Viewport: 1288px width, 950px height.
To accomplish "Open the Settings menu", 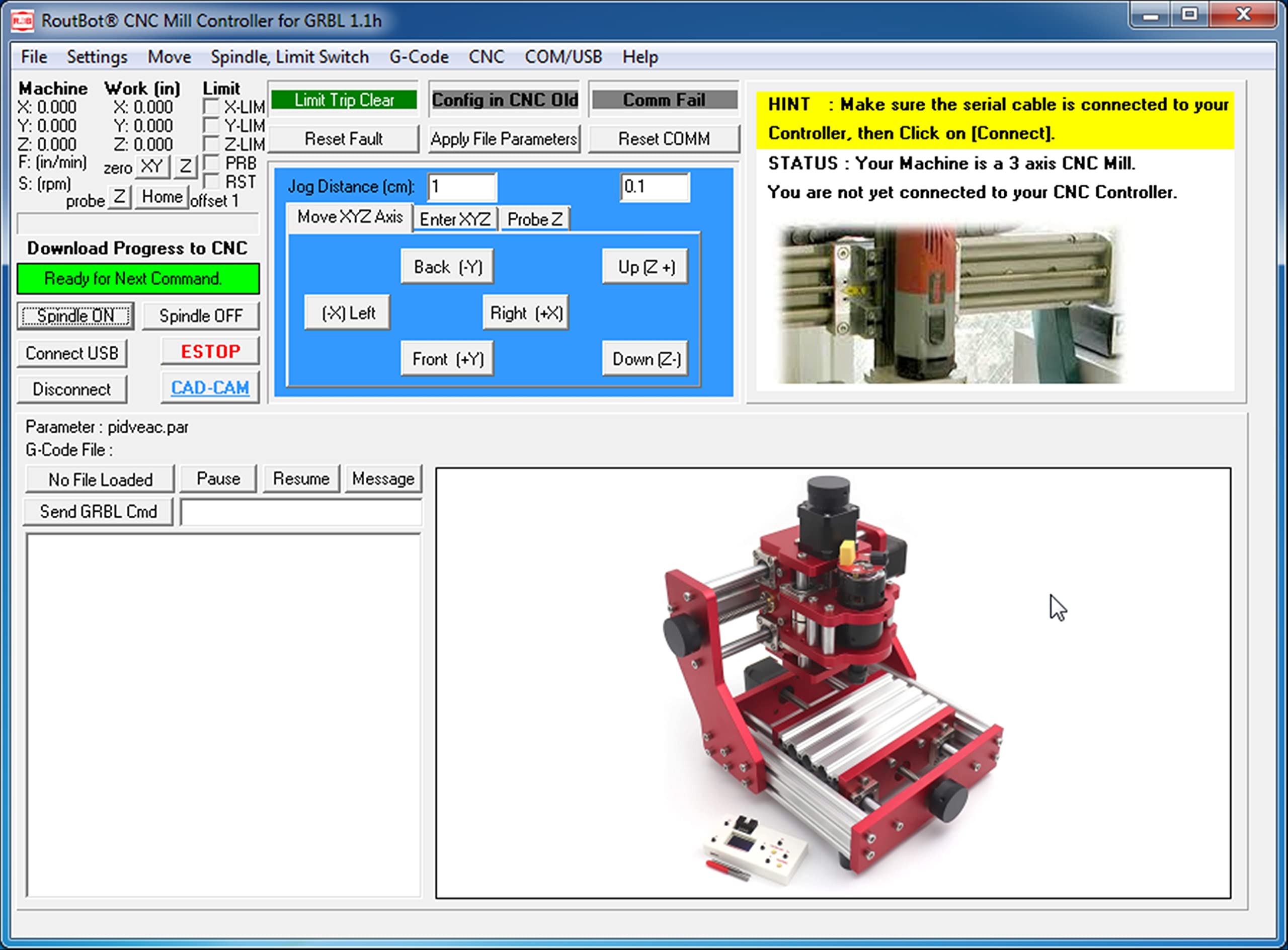I will pos(97,57).
